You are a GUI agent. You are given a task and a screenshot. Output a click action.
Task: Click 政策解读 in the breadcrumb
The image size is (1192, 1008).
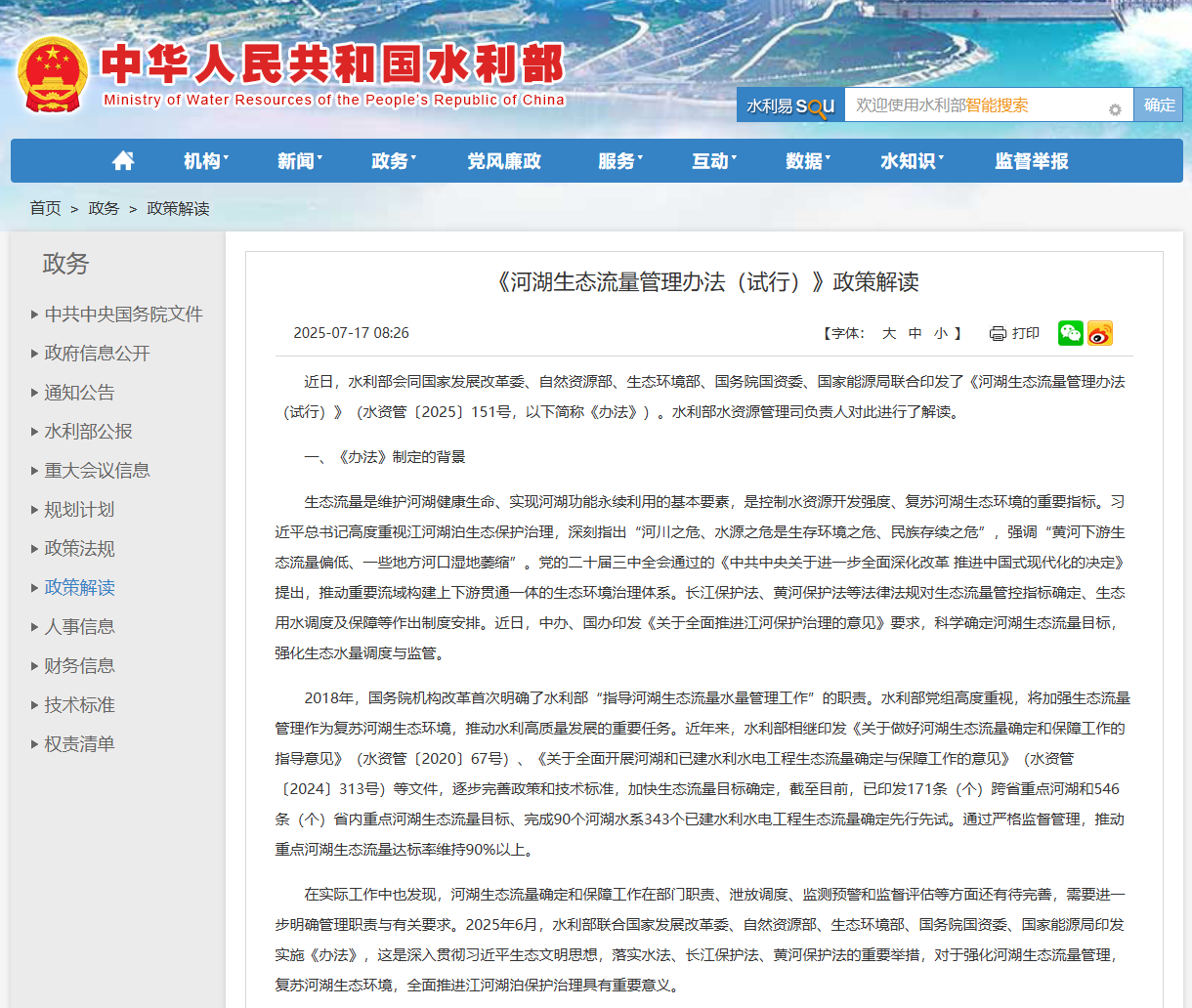(178, 208)
